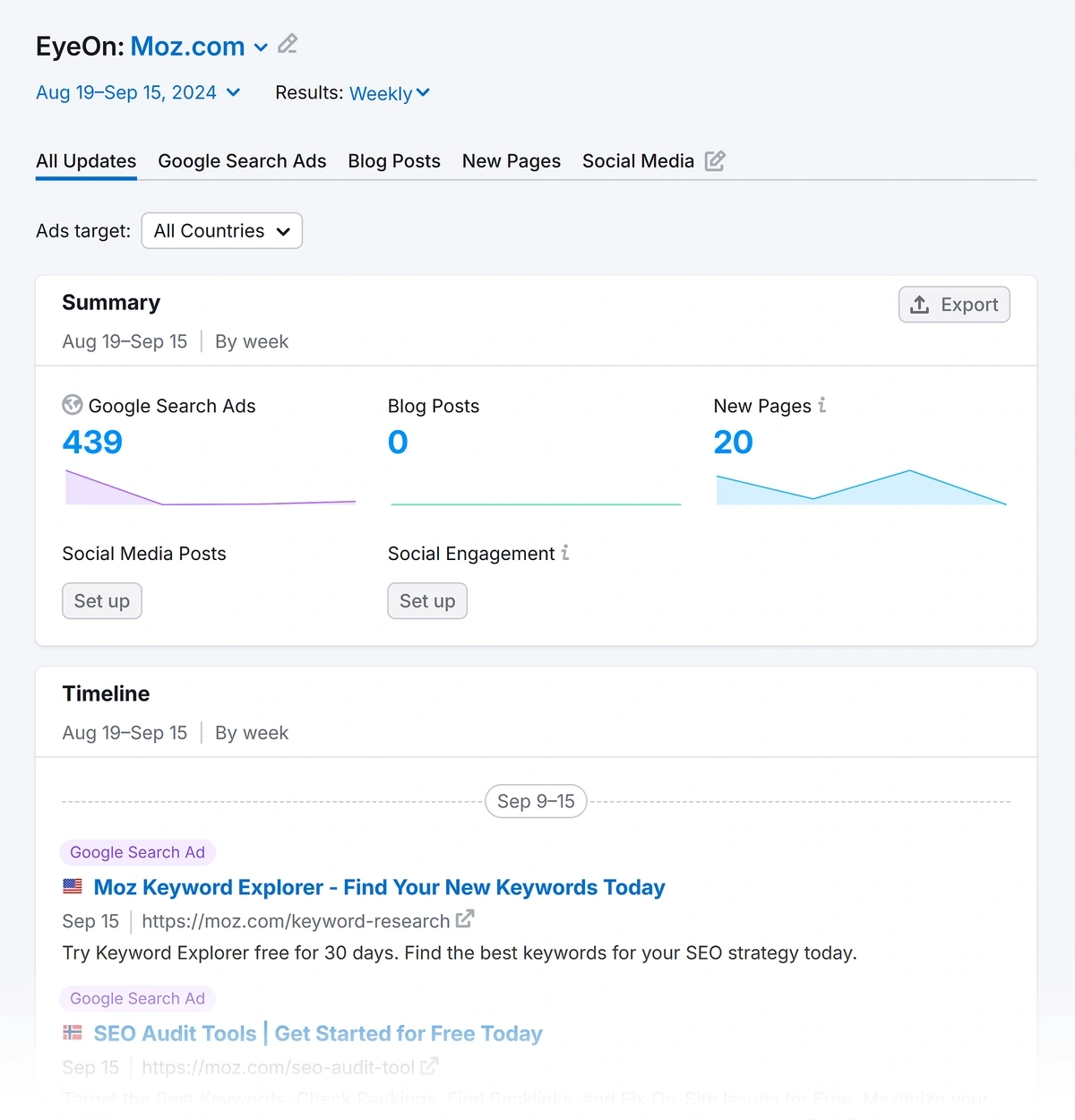Open the Moz.com competitor dropdown
The image size is (1075, 1120).
point(199,47)
